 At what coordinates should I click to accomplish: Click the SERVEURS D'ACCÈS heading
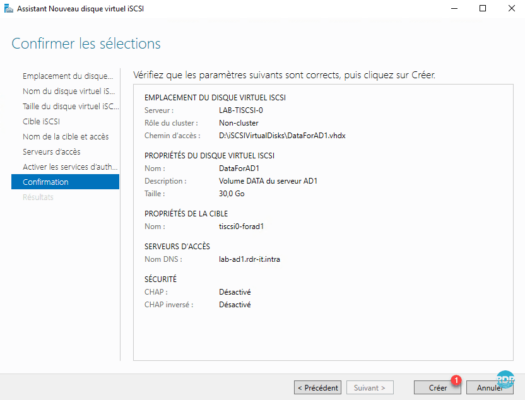coord(177,246)
